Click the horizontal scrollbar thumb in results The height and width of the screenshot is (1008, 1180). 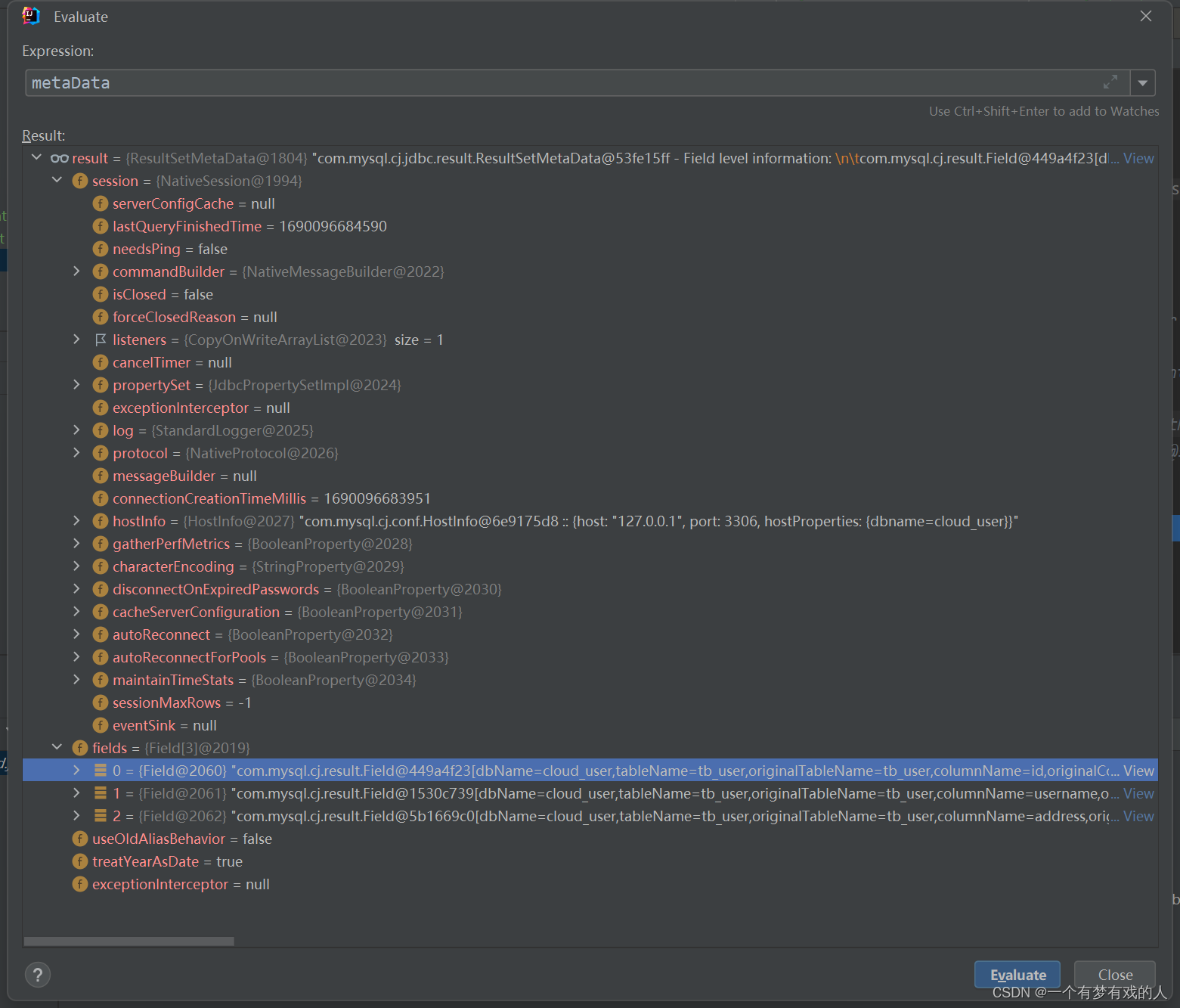pyautogui.click(x=129, y=941)
